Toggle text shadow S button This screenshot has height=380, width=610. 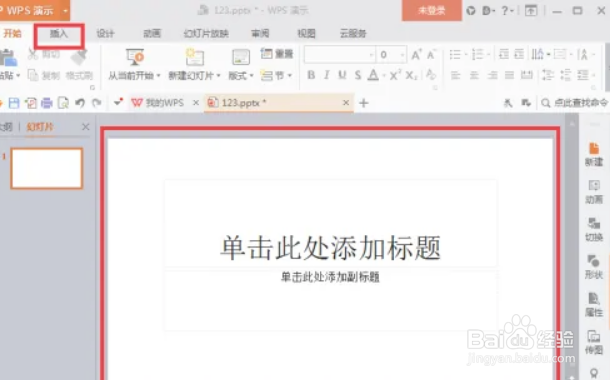click(x=358, y=75)
